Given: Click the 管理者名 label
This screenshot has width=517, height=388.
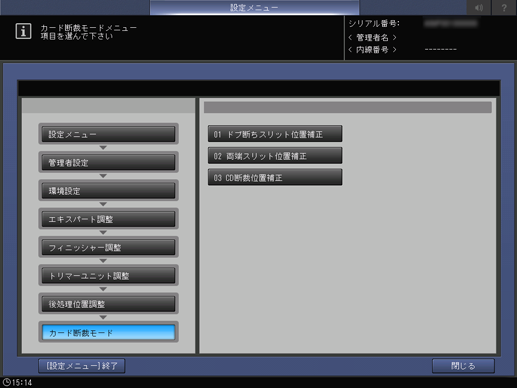Looking at the screenshot, I should (372, 37).
